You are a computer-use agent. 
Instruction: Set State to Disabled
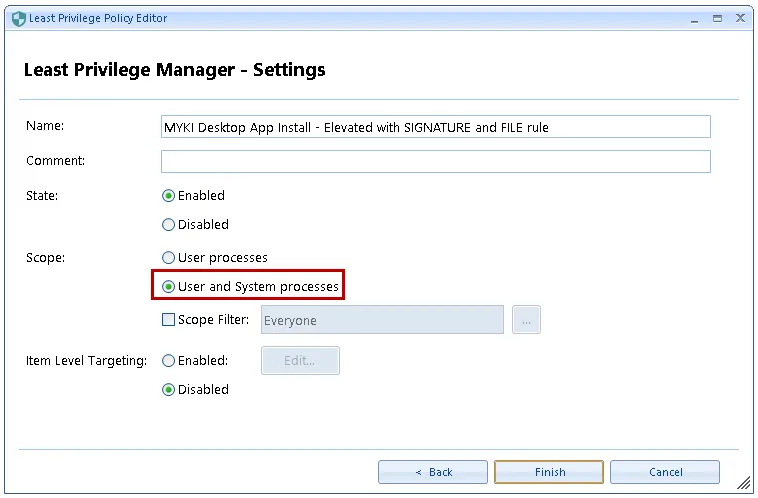tap(168, 225)
